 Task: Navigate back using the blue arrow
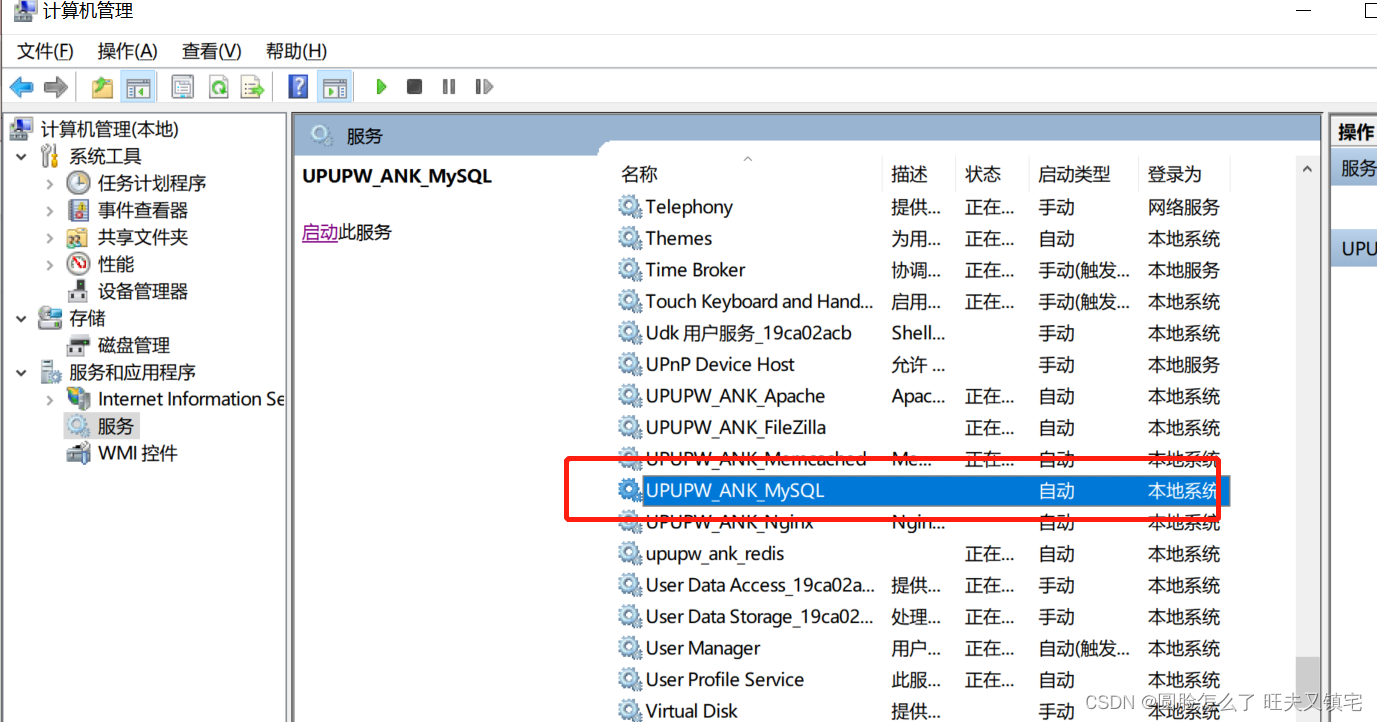coord(21,87)
